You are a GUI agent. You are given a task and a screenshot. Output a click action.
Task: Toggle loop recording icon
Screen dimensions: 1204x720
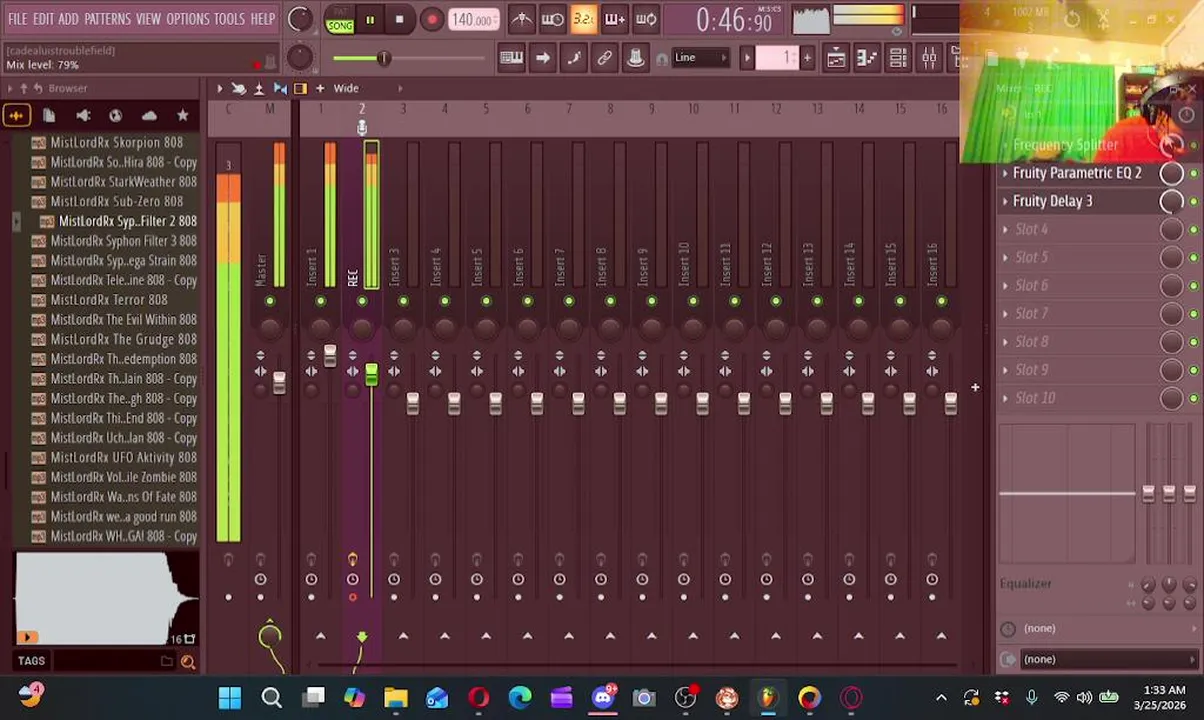pyautogui.click(x=646, y=19)
